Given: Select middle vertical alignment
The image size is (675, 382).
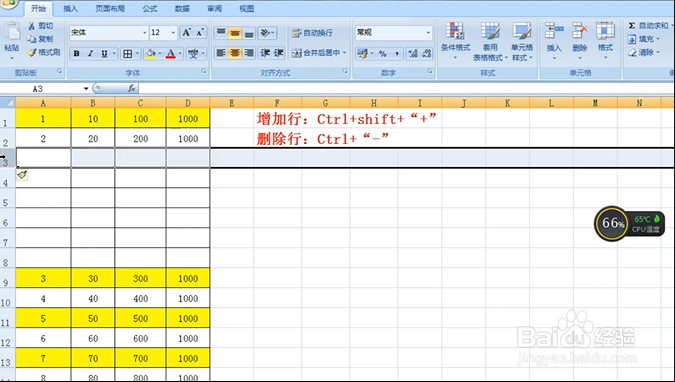Looking at the screenshot, I should [x=235, y=33].
